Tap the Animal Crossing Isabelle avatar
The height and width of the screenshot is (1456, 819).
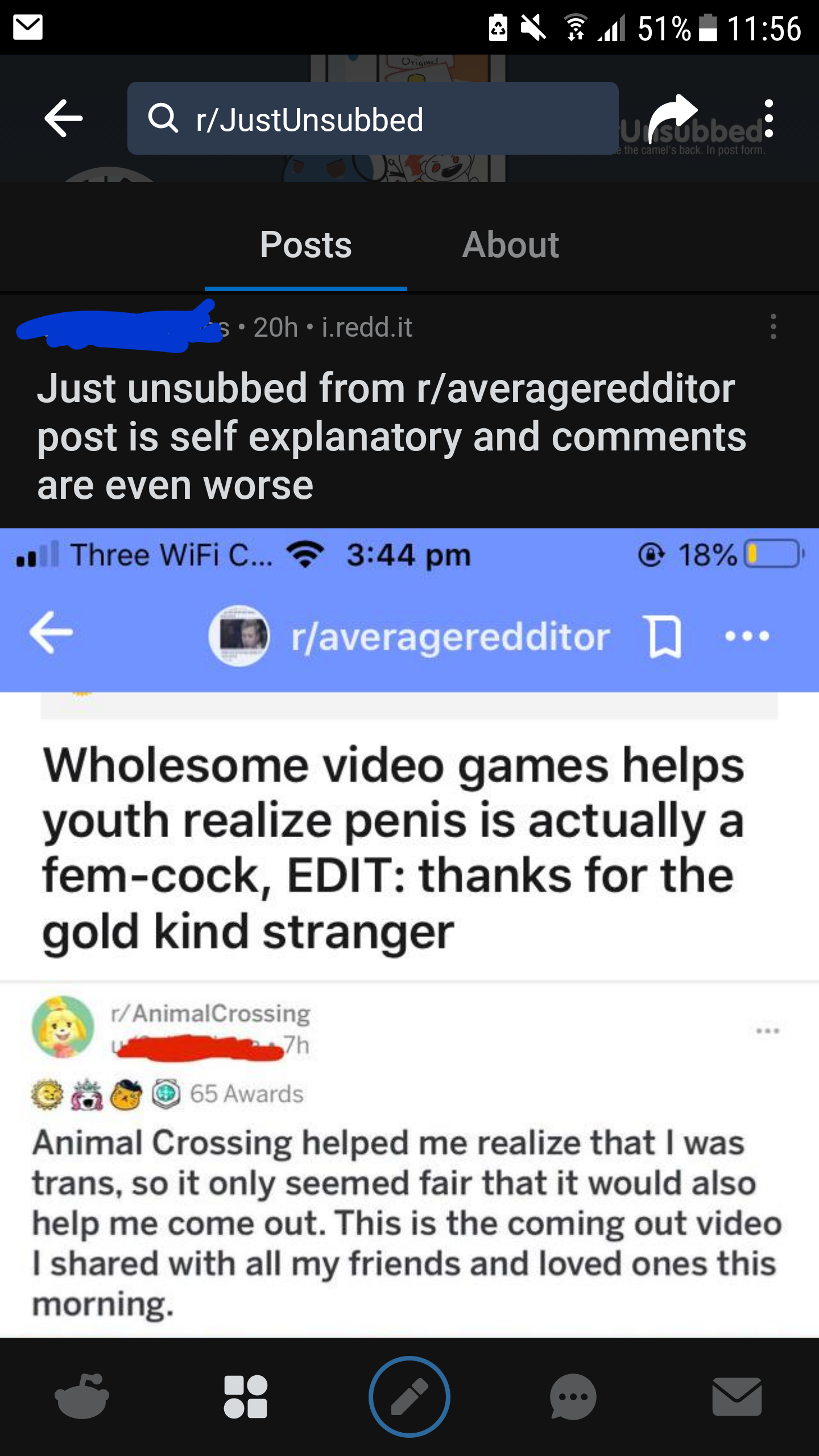[x=63, y=1027]
